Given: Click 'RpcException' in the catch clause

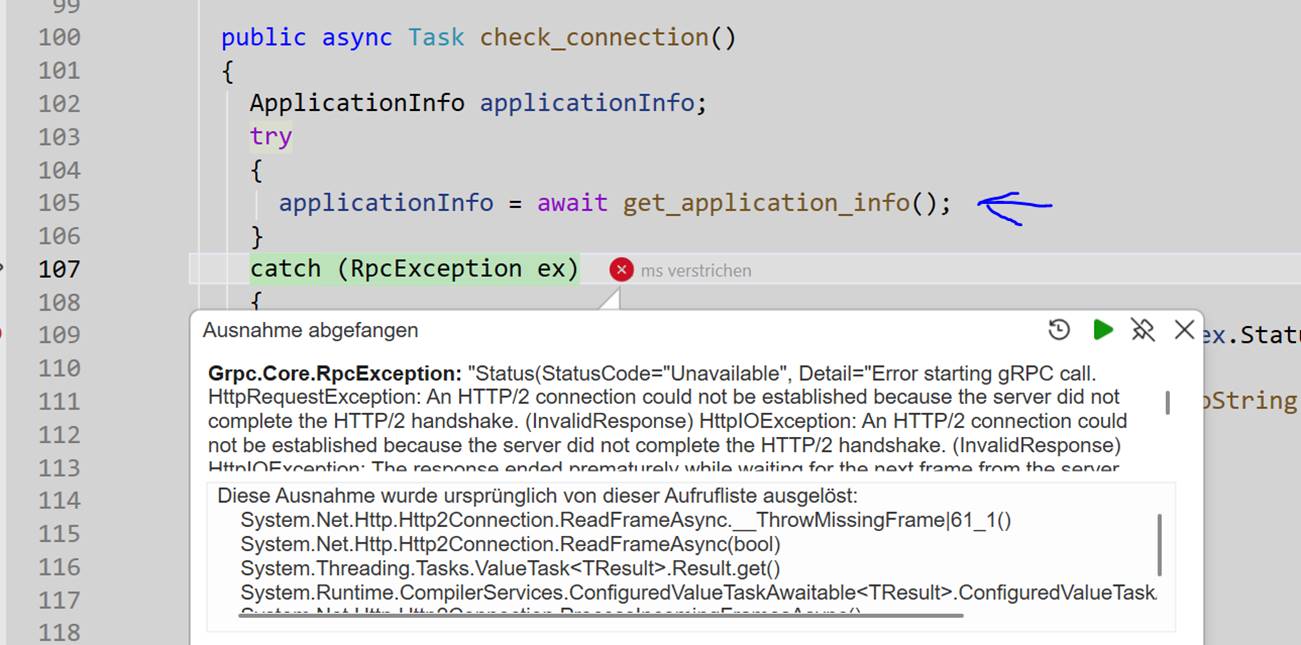Looking at the screenshot, I should [436, 269].
